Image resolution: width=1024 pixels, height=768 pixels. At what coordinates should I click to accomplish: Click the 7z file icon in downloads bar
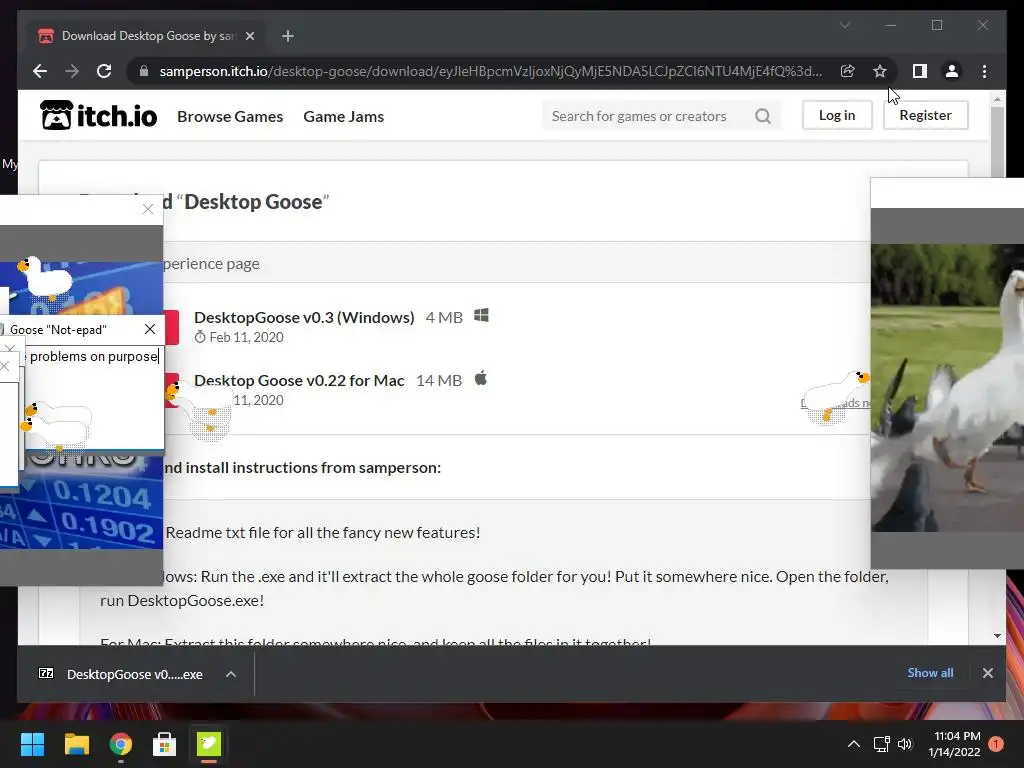pyautogui.click(x=46, y=673)
